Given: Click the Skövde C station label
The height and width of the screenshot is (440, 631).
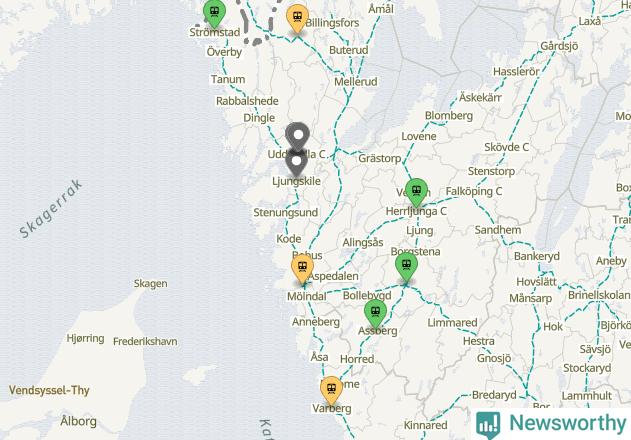Looking at the screenshot, I should 506,147.
